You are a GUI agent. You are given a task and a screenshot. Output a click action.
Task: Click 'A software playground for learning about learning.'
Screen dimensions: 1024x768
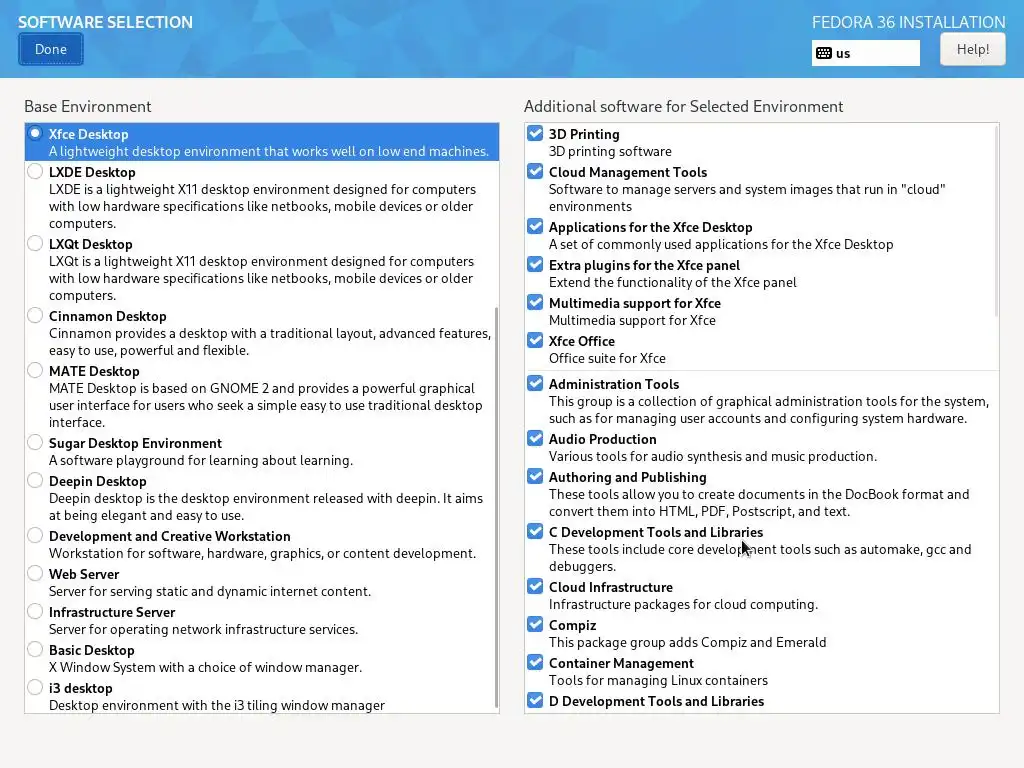(x=200, y=460)
